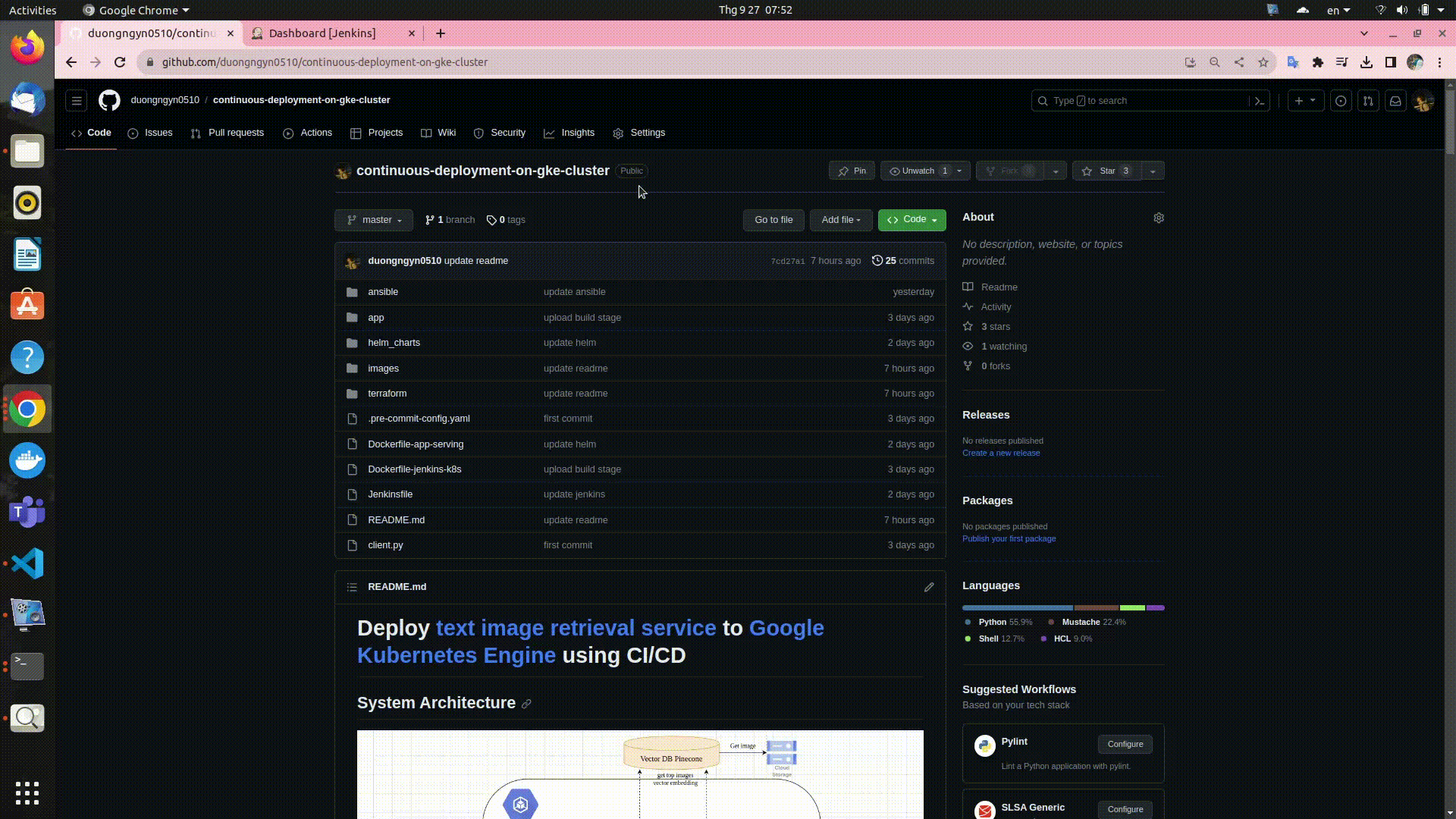
Task: Expand the Add file dropdown
Action: click(841, 220)
